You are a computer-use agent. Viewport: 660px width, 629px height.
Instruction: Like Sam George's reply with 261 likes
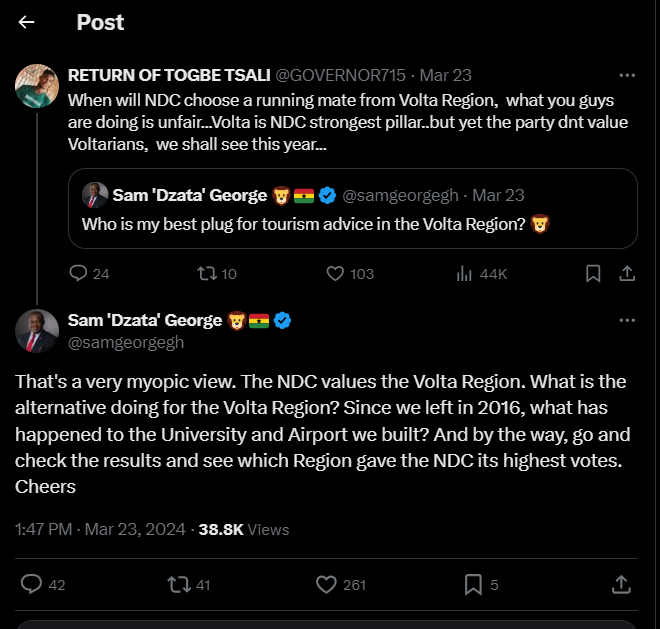tap(325, 584)
